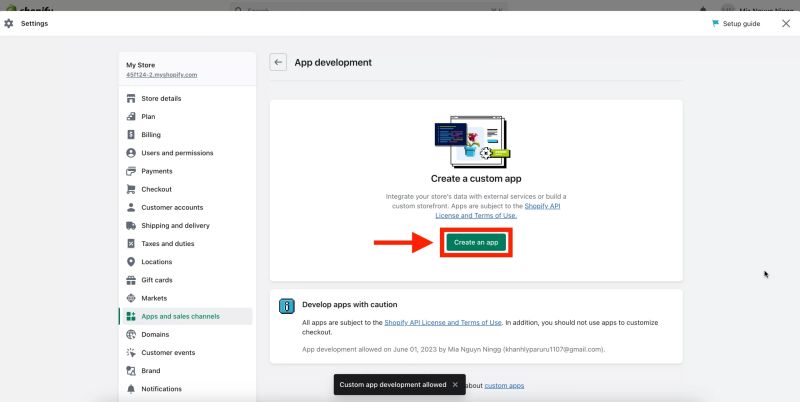Click the Plan icon
Image resolution: width=800 pixels, height=402 pixels.
click(x=131, y=116)
